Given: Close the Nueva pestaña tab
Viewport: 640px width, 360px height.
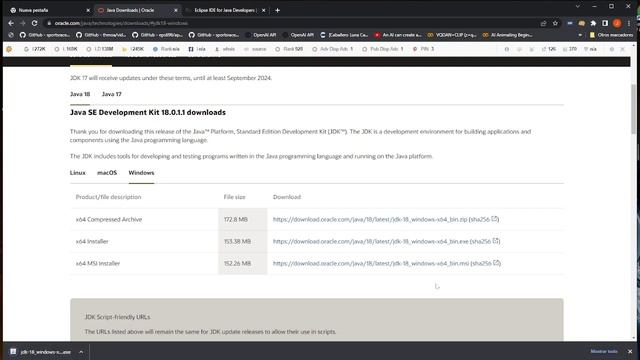Looking at the screenshot, I should [88, 10].
